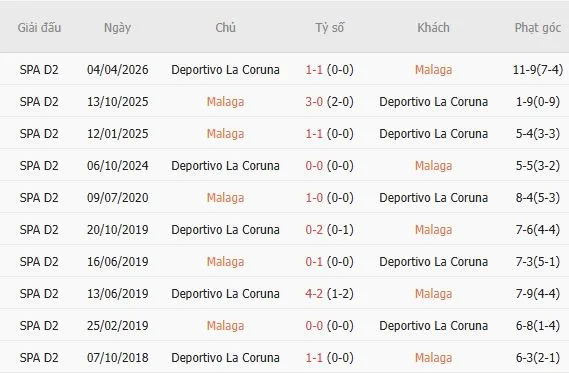Open Malaga away team on 06/10/2024
The height and width of the screenshot is (373, 569).
point(433,166)
